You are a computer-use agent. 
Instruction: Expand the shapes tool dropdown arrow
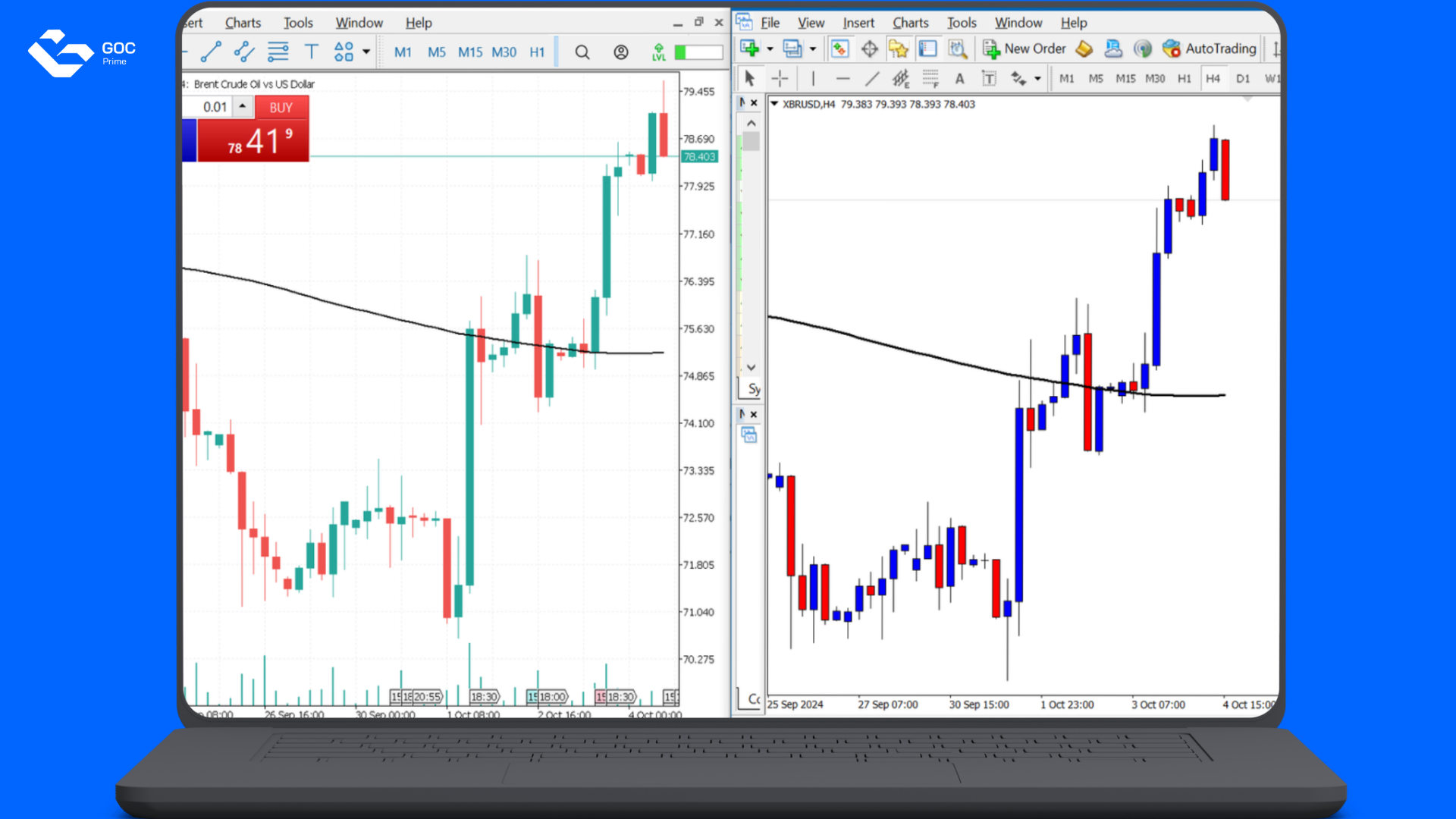click(366, 52)
